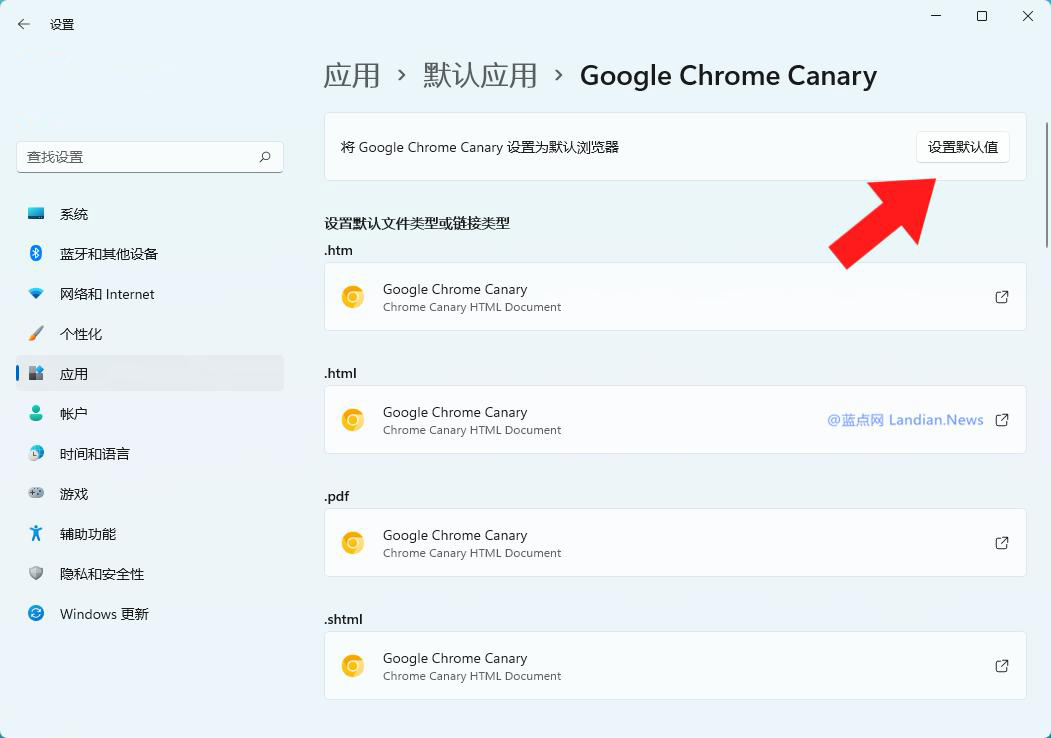Maximize the Settings window
The height and width of the screenshot is (738, 1051).
[x=982, y=16]
